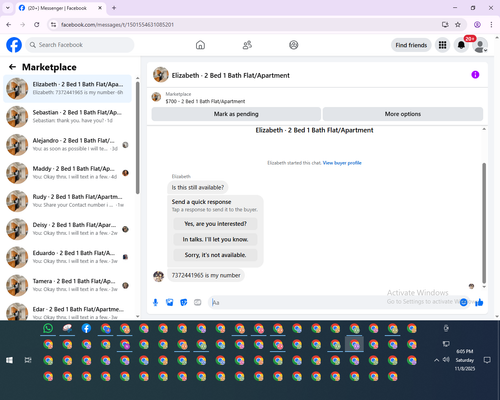The height and width of the screenshot is (400, 500).
Task: Click the sticker picker icon
Action: click(184, 302)
